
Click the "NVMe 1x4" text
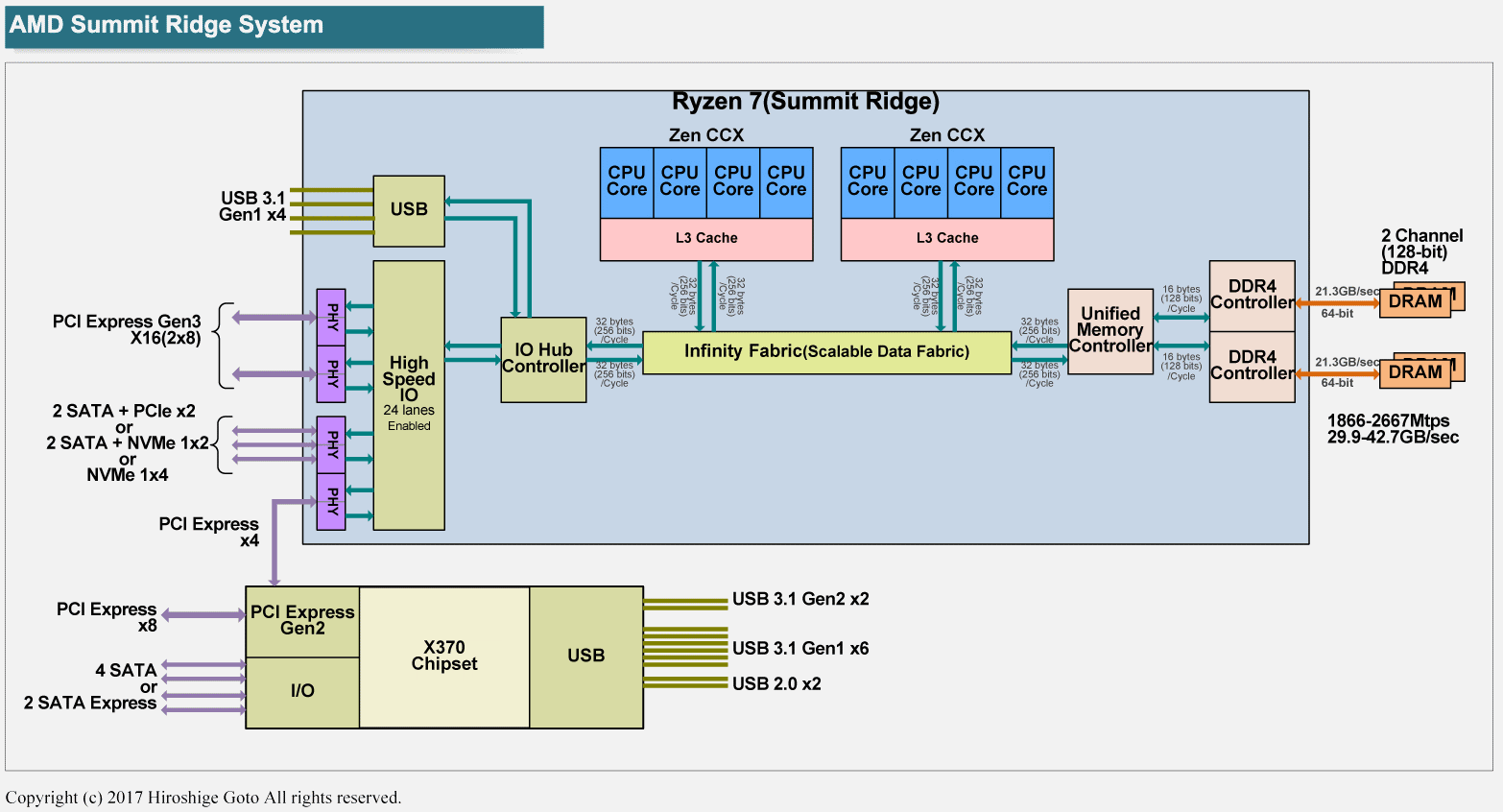tap(128, 475)
